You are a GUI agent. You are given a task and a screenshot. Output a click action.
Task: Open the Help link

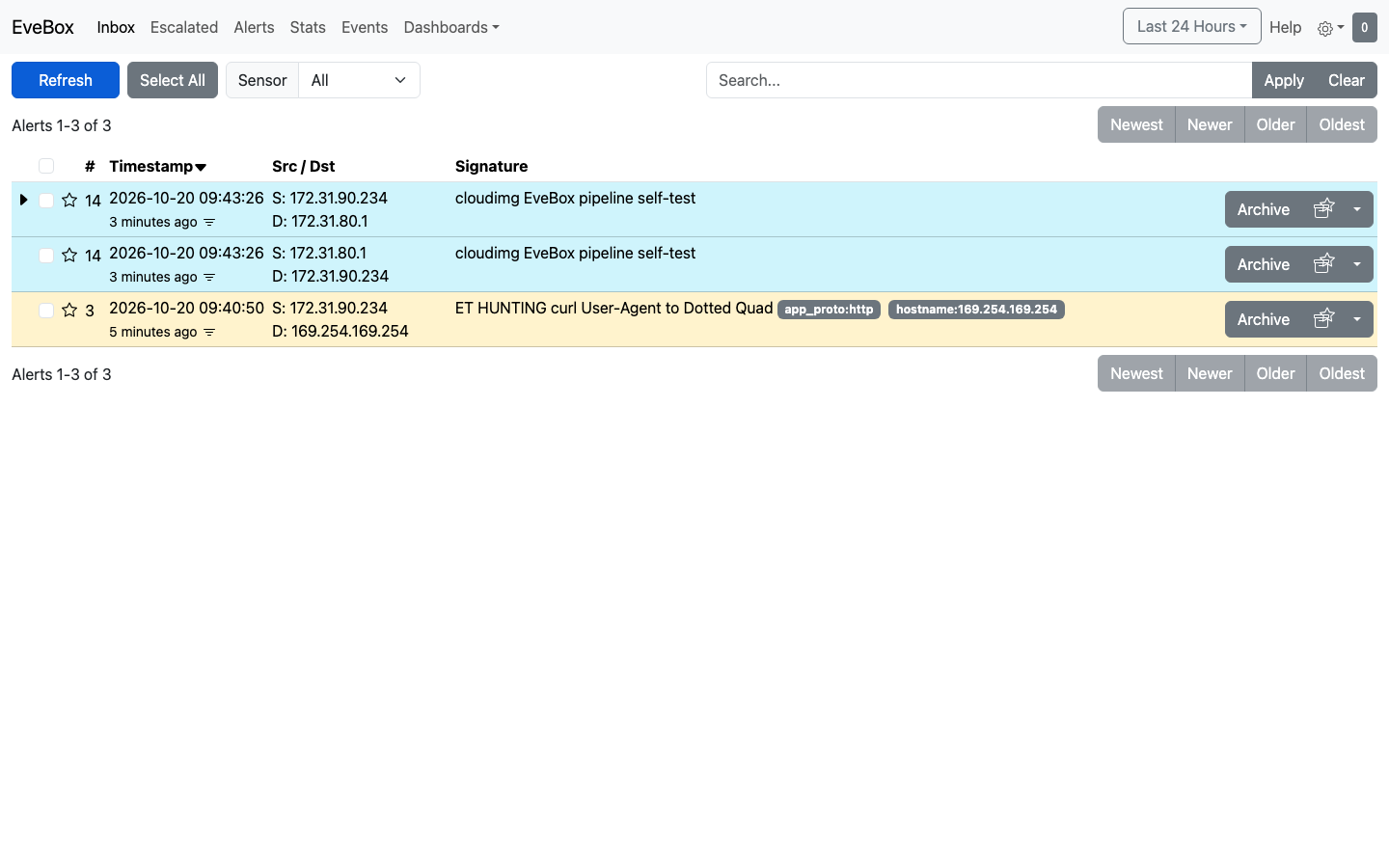click(1286, 27)
